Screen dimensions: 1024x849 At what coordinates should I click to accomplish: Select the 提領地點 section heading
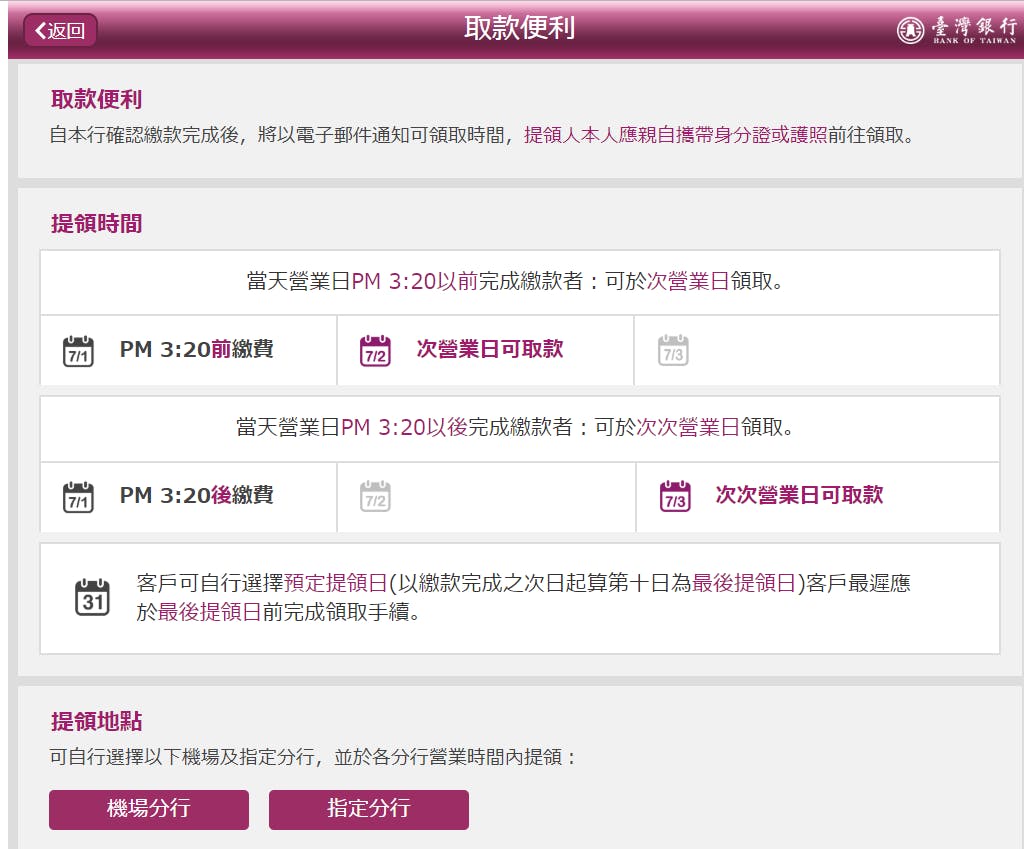pos(97,722)
